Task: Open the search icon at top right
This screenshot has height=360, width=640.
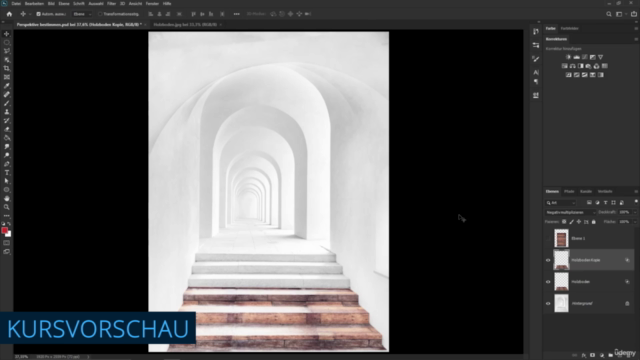Action: click(609, 14)
